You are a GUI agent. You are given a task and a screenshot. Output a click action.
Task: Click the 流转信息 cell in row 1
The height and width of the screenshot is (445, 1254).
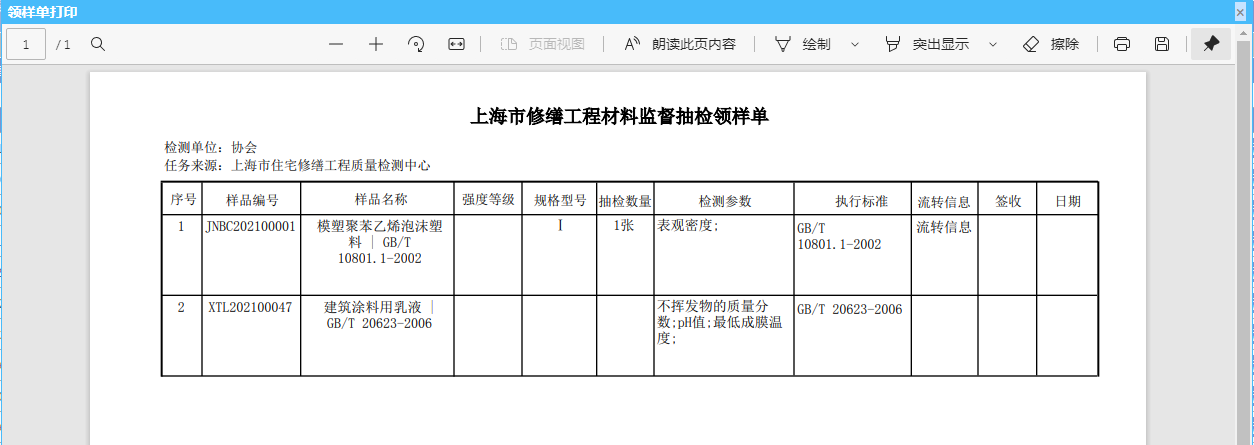click(x=943, y=227)
